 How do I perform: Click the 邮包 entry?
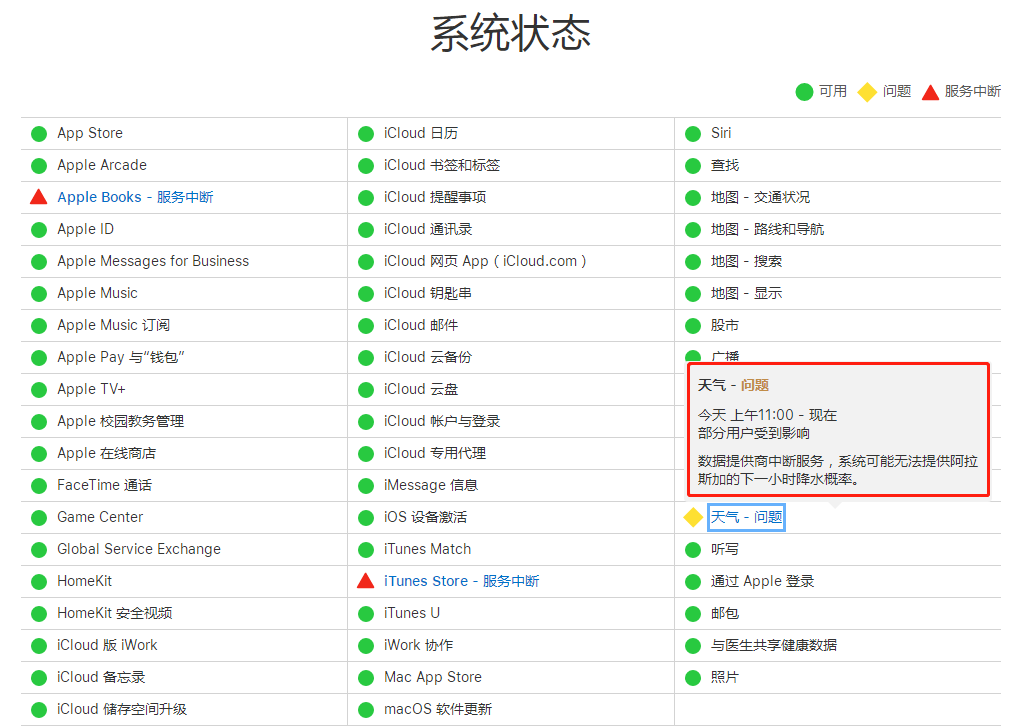click(x=725, y=613)
